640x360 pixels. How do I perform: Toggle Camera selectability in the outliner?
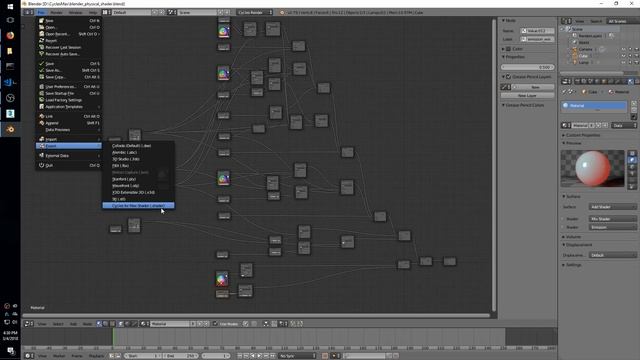pos(630,49)
